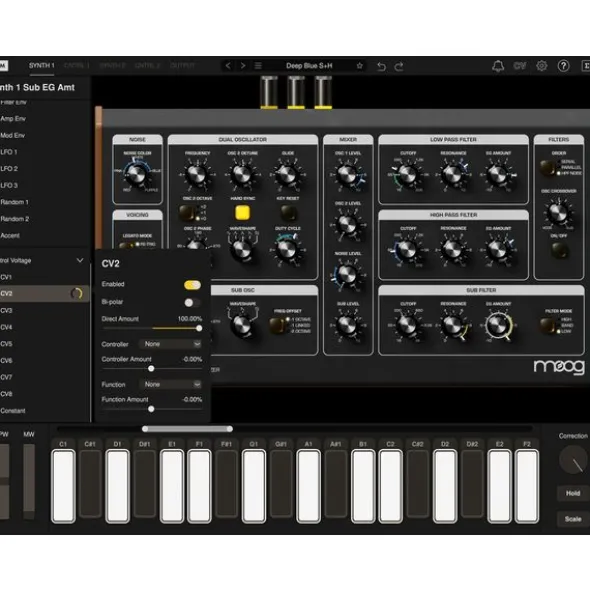Viewport: 590px width, 591px height.
Task: Adjust the Function Amount slider handle
Action: pyautogui.click(x=151, y=409)
